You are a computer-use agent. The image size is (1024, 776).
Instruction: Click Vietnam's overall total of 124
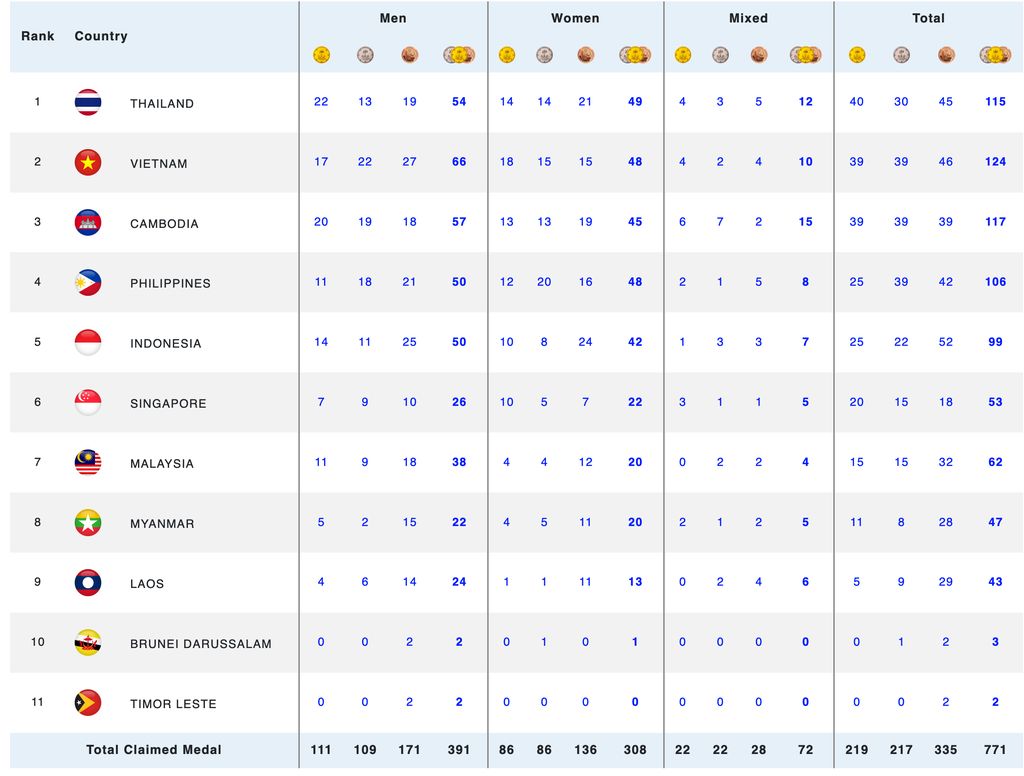pyautogui.click(x=995, y=162)
